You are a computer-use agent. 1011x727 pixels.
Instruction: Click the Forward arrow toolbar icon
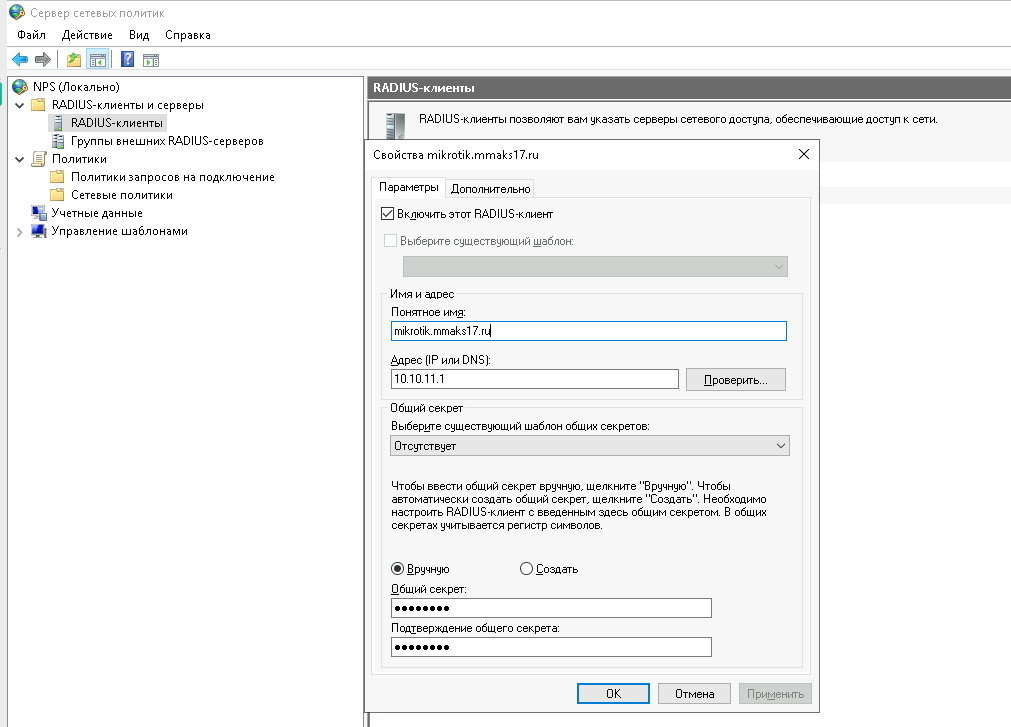[x=42, y=59]
